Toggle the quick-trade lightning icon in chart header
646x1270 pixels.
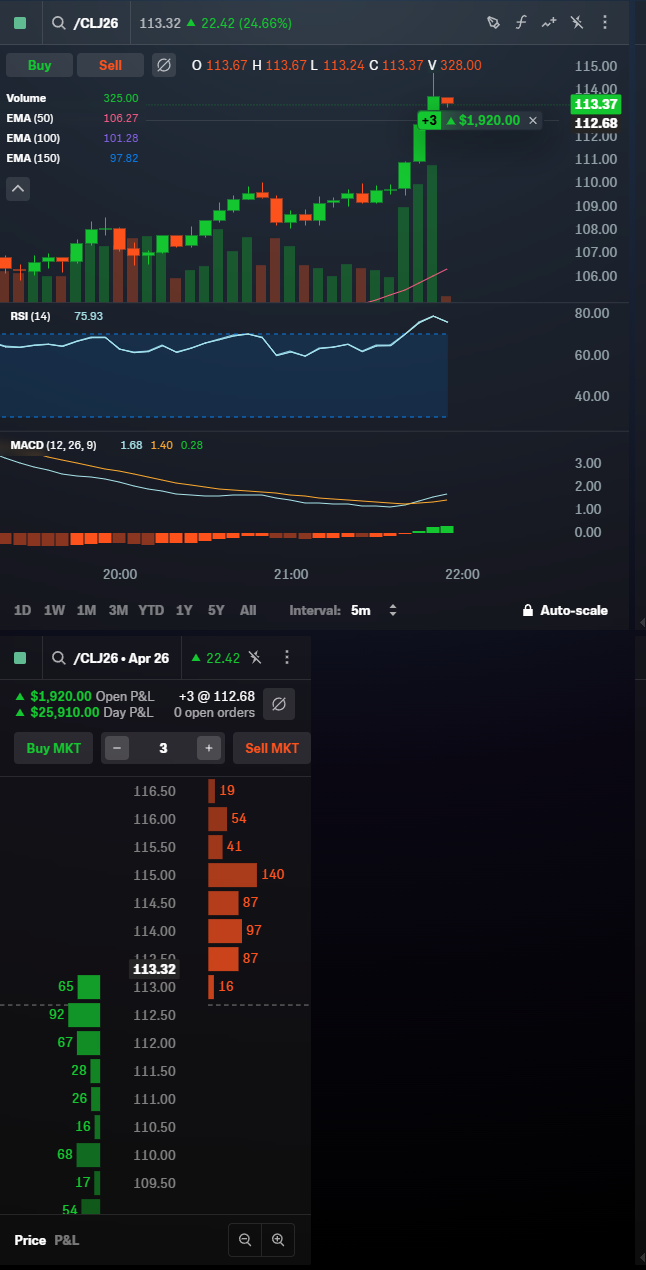click(577, 22)
